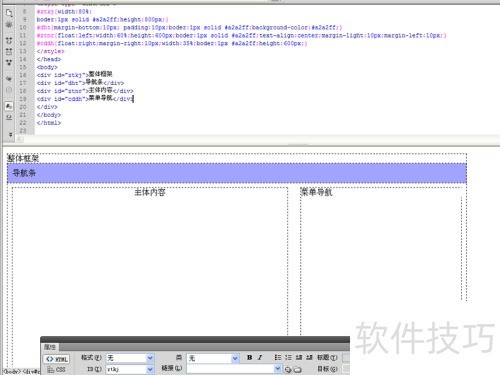The width and height of the screenshot is (500, 375).
Task: Click the #cddh CSS rule on line 12
Action: [172, 43]
